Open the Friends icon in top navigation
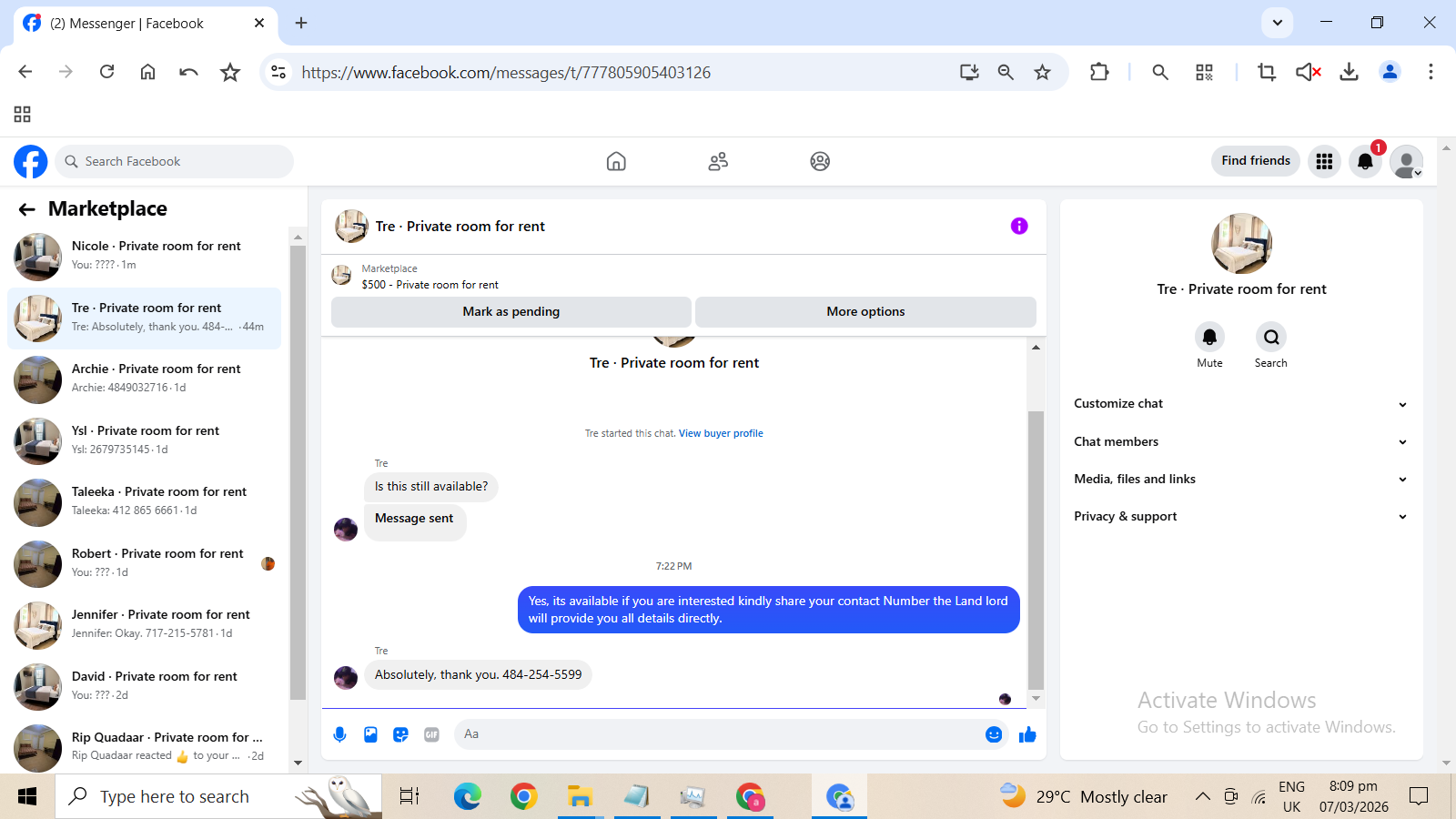Viewport: 1456px width, 819px height. [718, 162]
